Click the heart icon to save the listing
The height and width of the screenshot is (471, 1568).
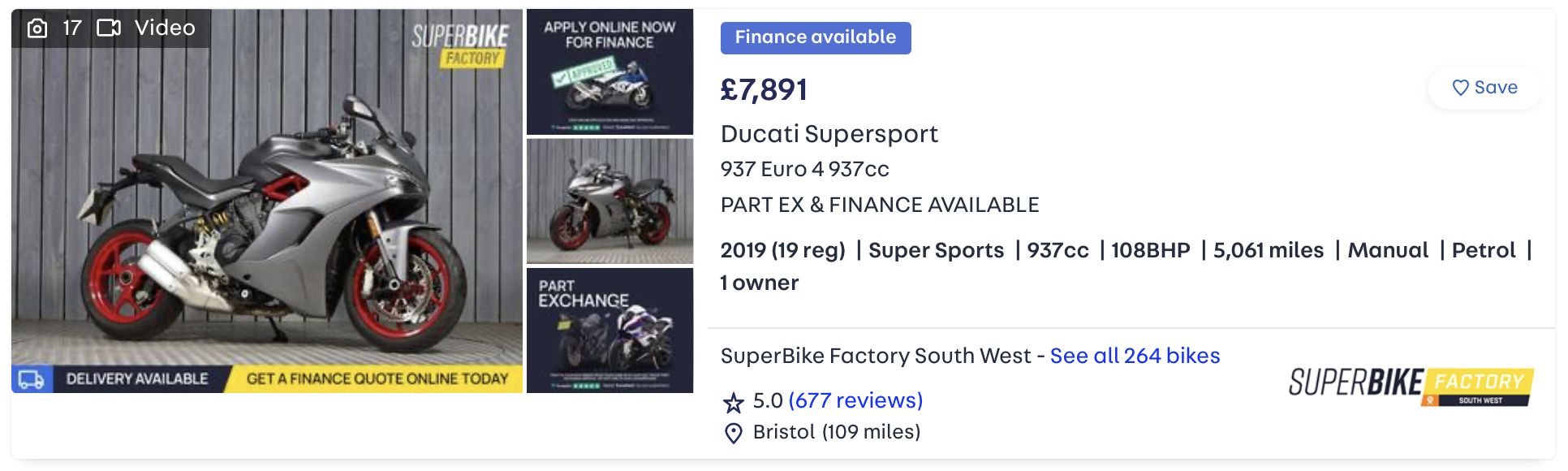pos(1460,88)
